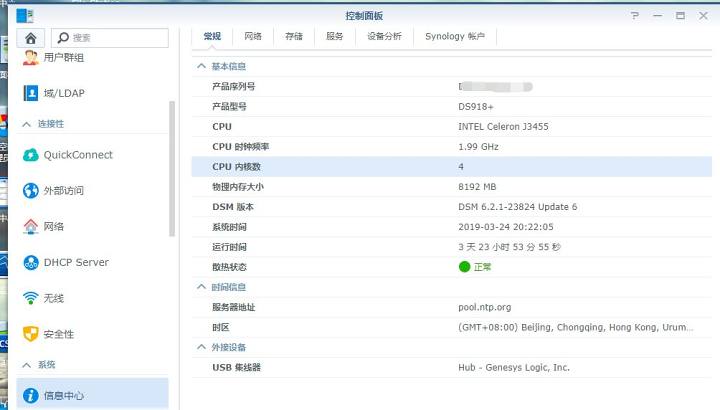Select the 外部访问 sidebar label

point(64,191)
